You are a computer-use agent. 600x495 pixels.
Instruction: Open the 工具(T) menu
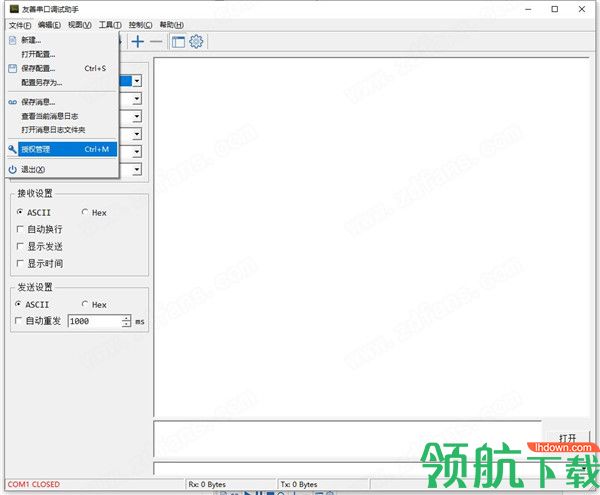point(110,25)
